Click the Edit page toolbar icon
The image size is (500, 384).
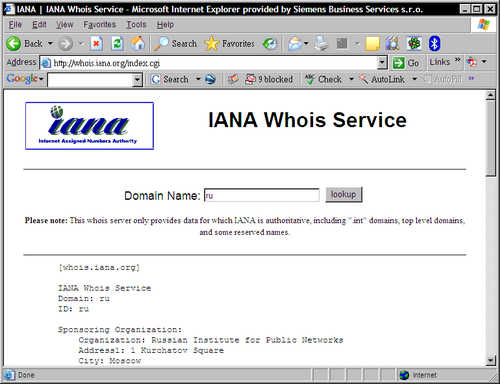pyautogui.click(x=342, y=44)
